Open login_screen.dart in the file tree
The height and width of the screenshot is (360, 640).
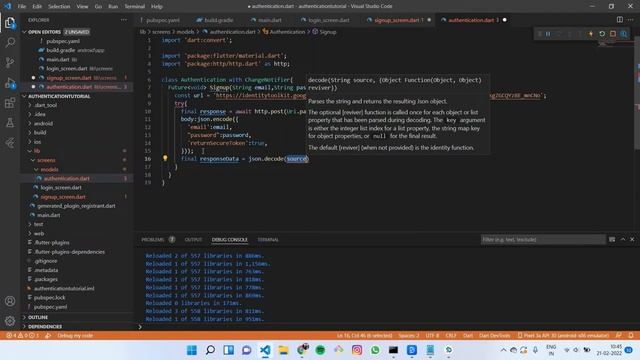(x=60, y=187)
